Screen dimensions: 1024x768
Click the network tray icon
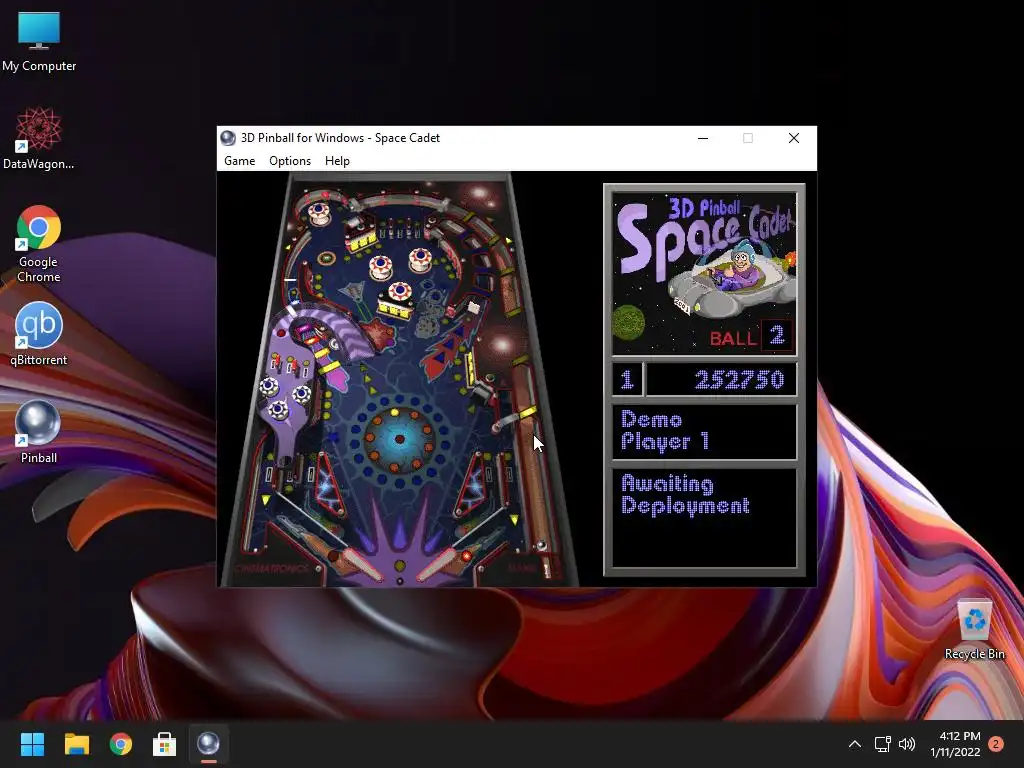[882, 744]
